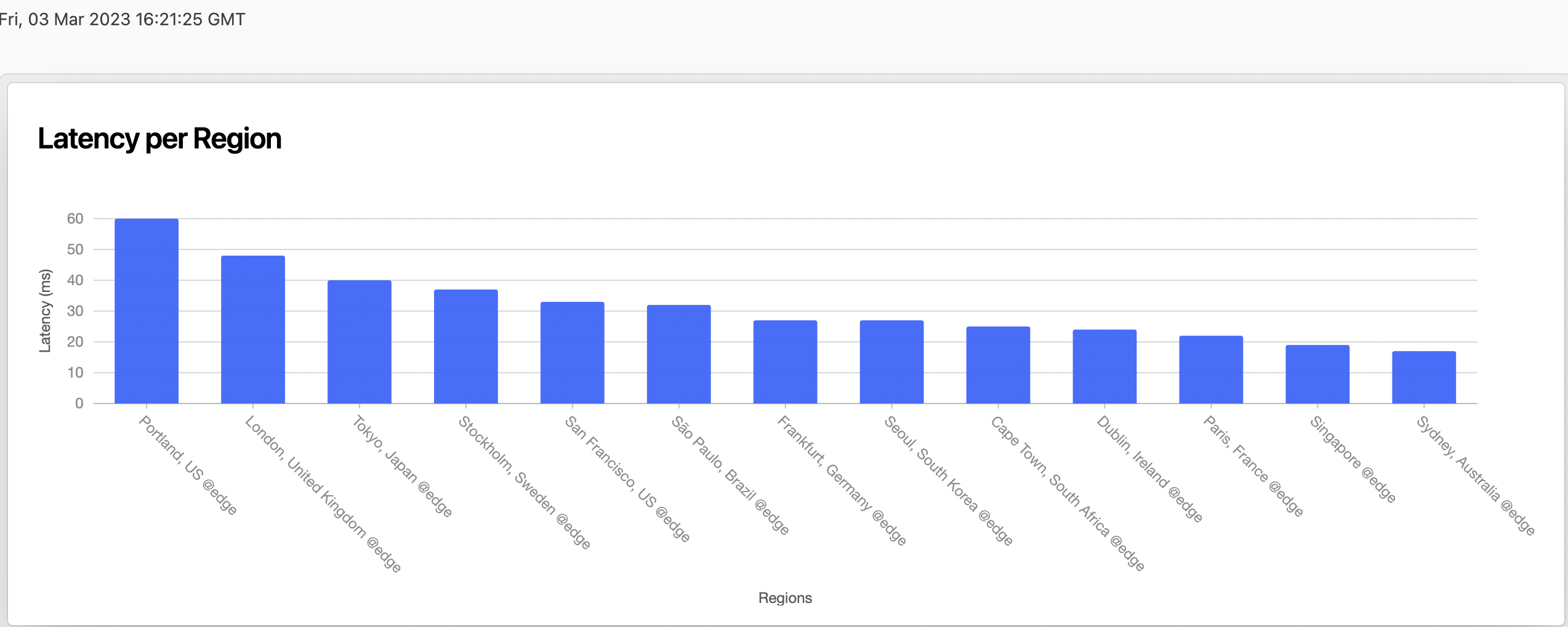This screenshot has height=627, width=1568.
Task: Click the Dublin, Ireland @edge bar
Action: pos(1104,366)
